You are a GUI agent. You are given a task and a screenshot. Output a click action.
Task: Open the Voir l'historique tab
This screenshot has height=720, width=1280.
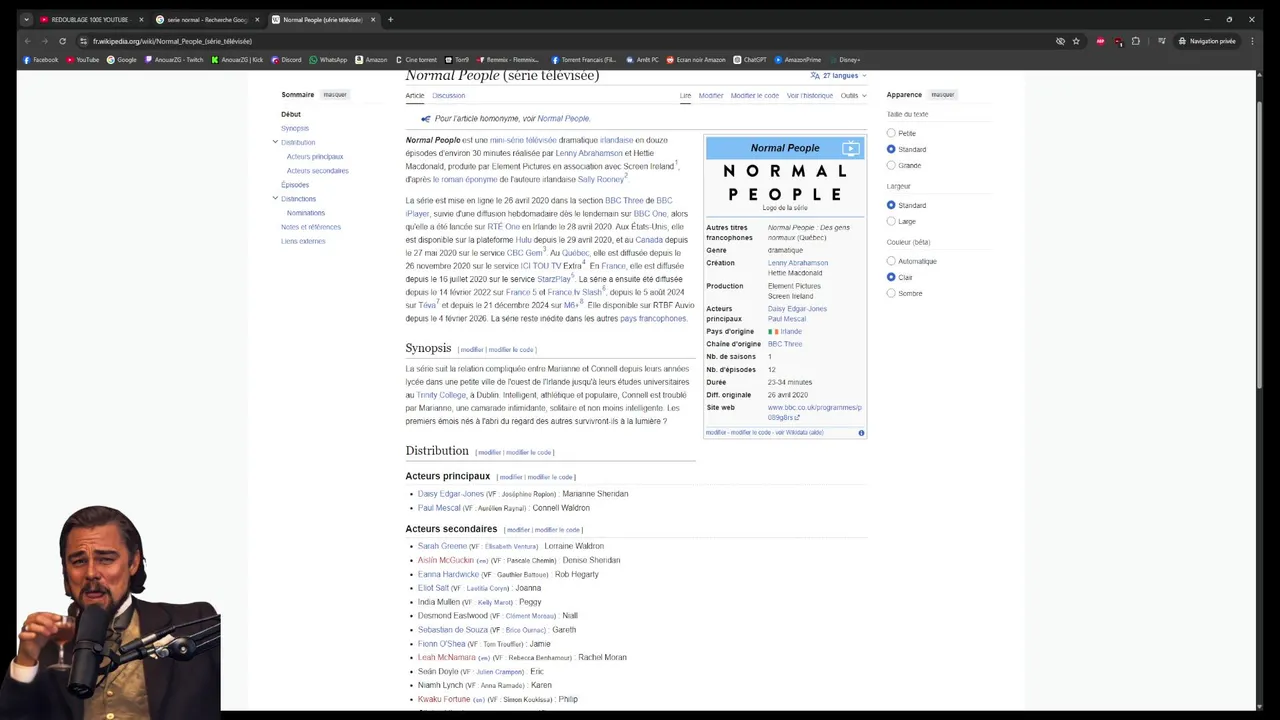(x=810, y=95)
